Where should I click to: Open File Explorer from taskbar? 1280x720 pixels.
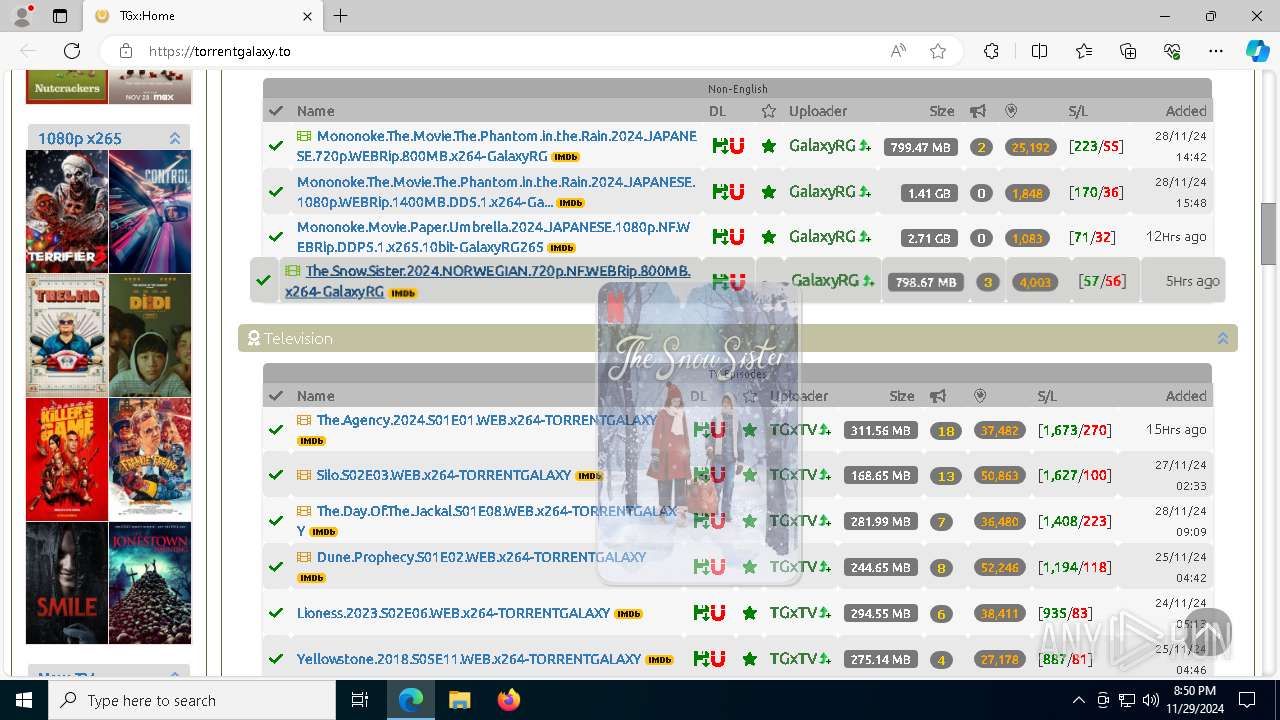[x=459, y=700]
